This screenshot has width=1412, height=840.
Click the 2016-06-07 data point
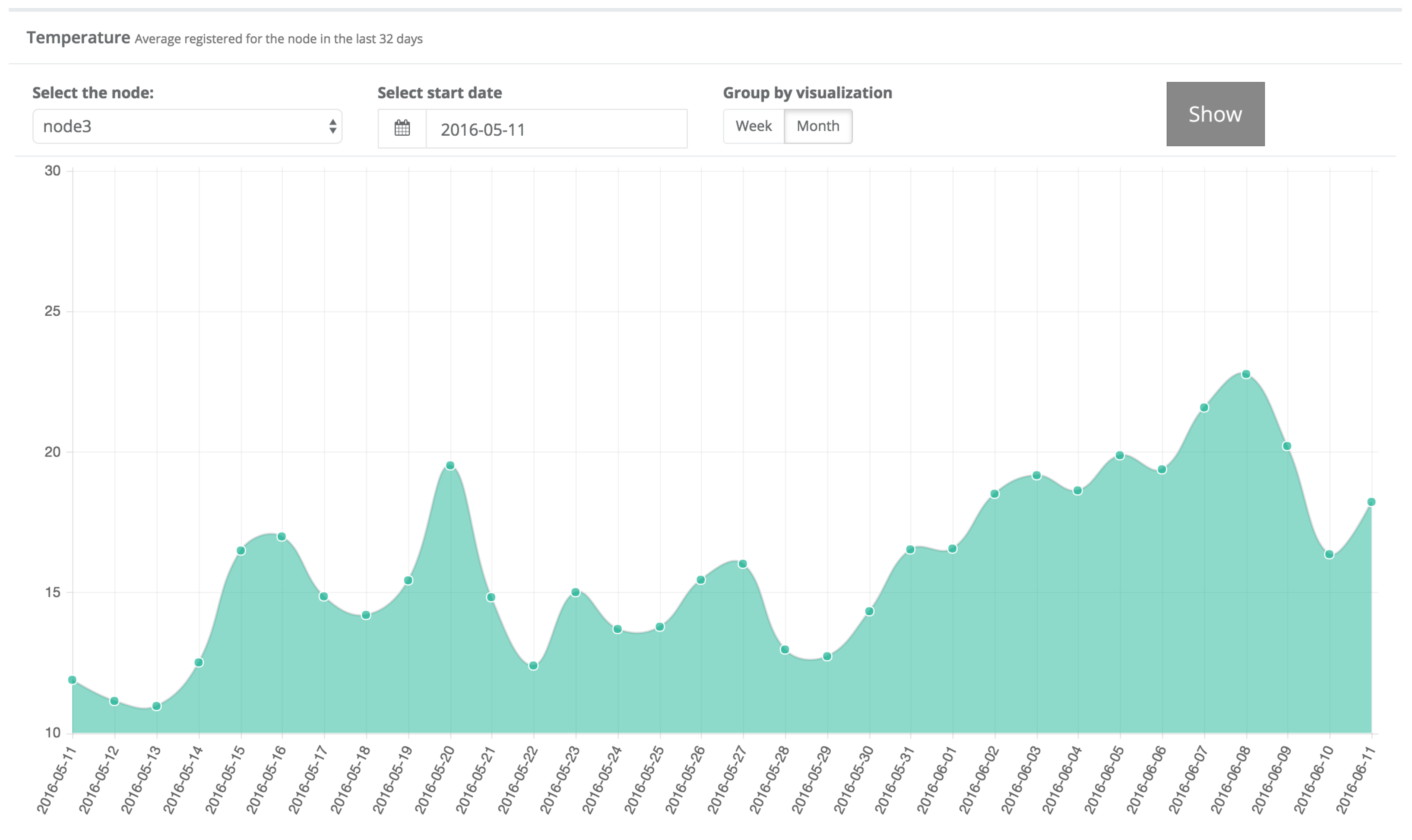(x=1204, y=408)
